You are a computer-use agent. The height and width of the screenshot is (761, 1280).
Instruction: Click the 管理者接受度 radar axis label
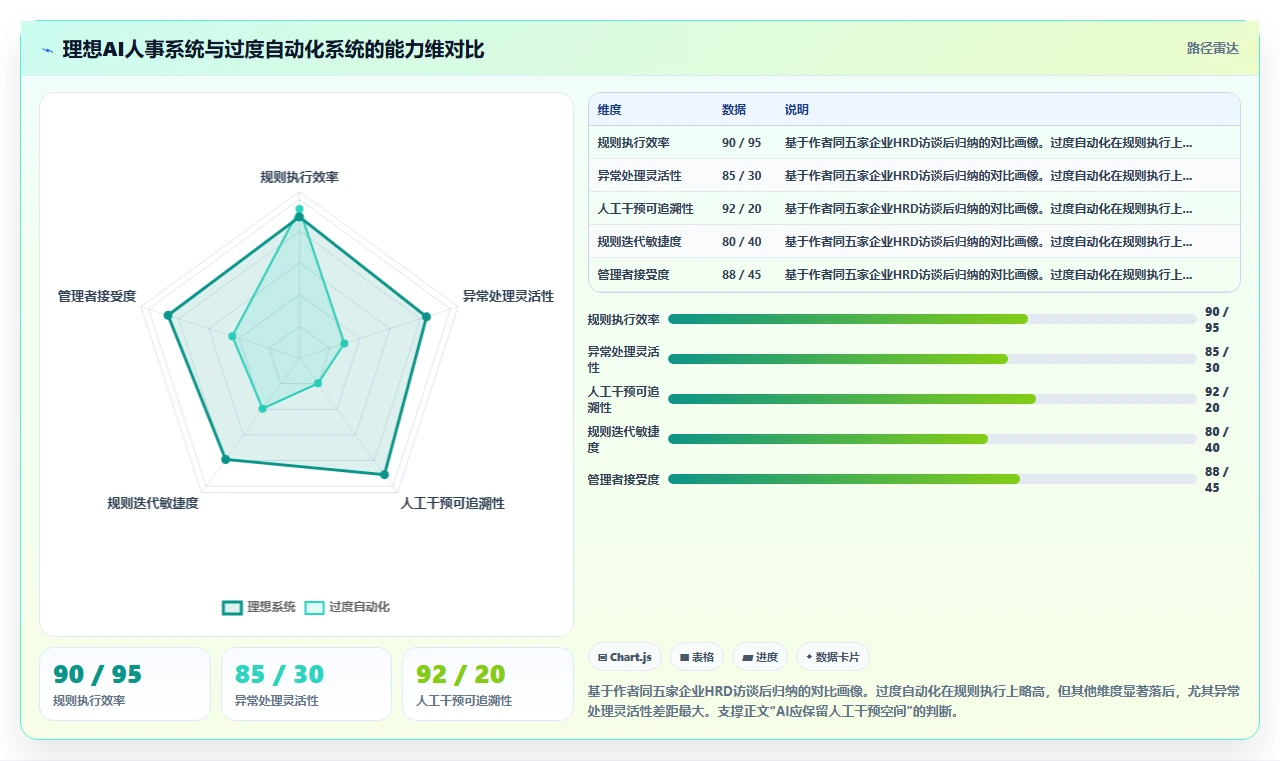point(97,296)
